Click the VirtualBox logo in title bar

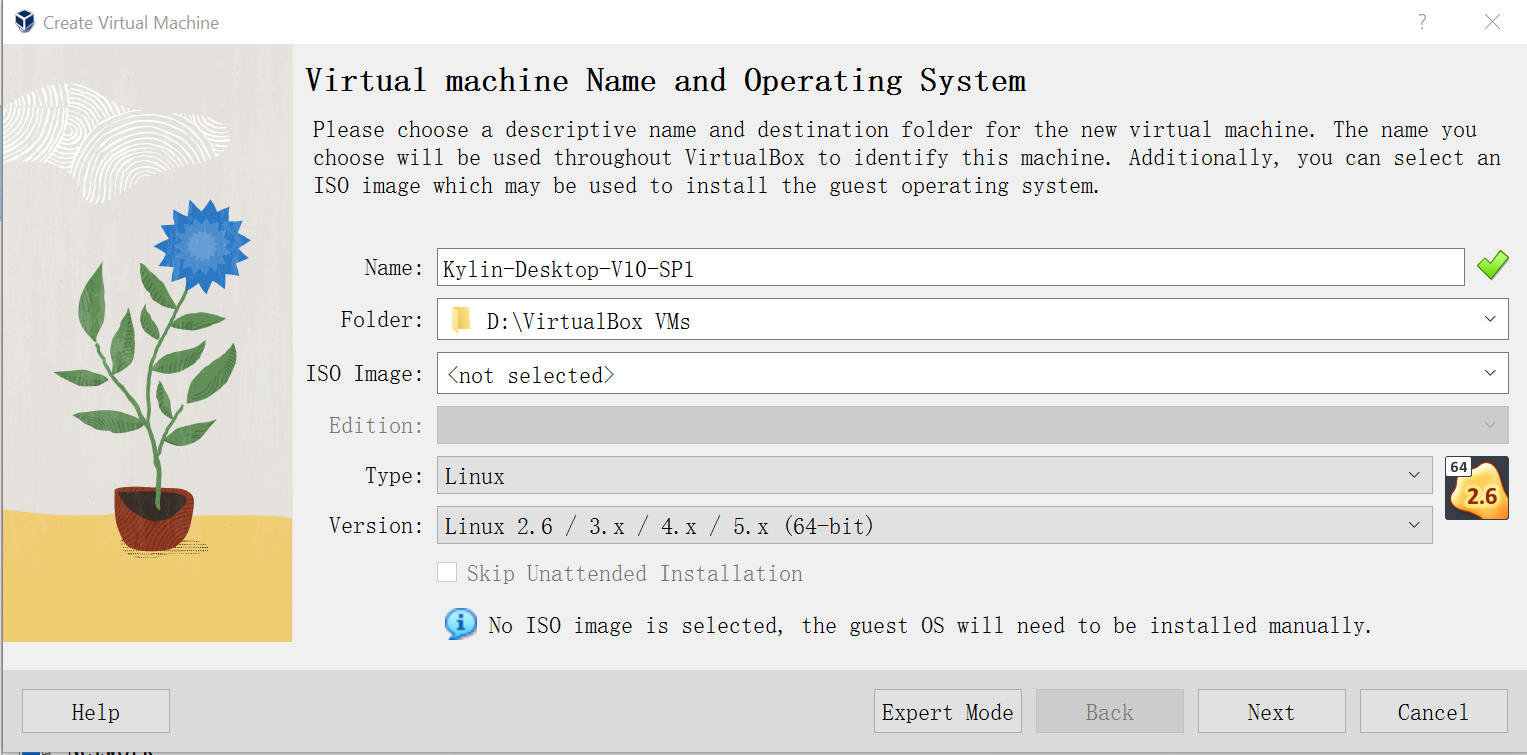tap(24, 22)
